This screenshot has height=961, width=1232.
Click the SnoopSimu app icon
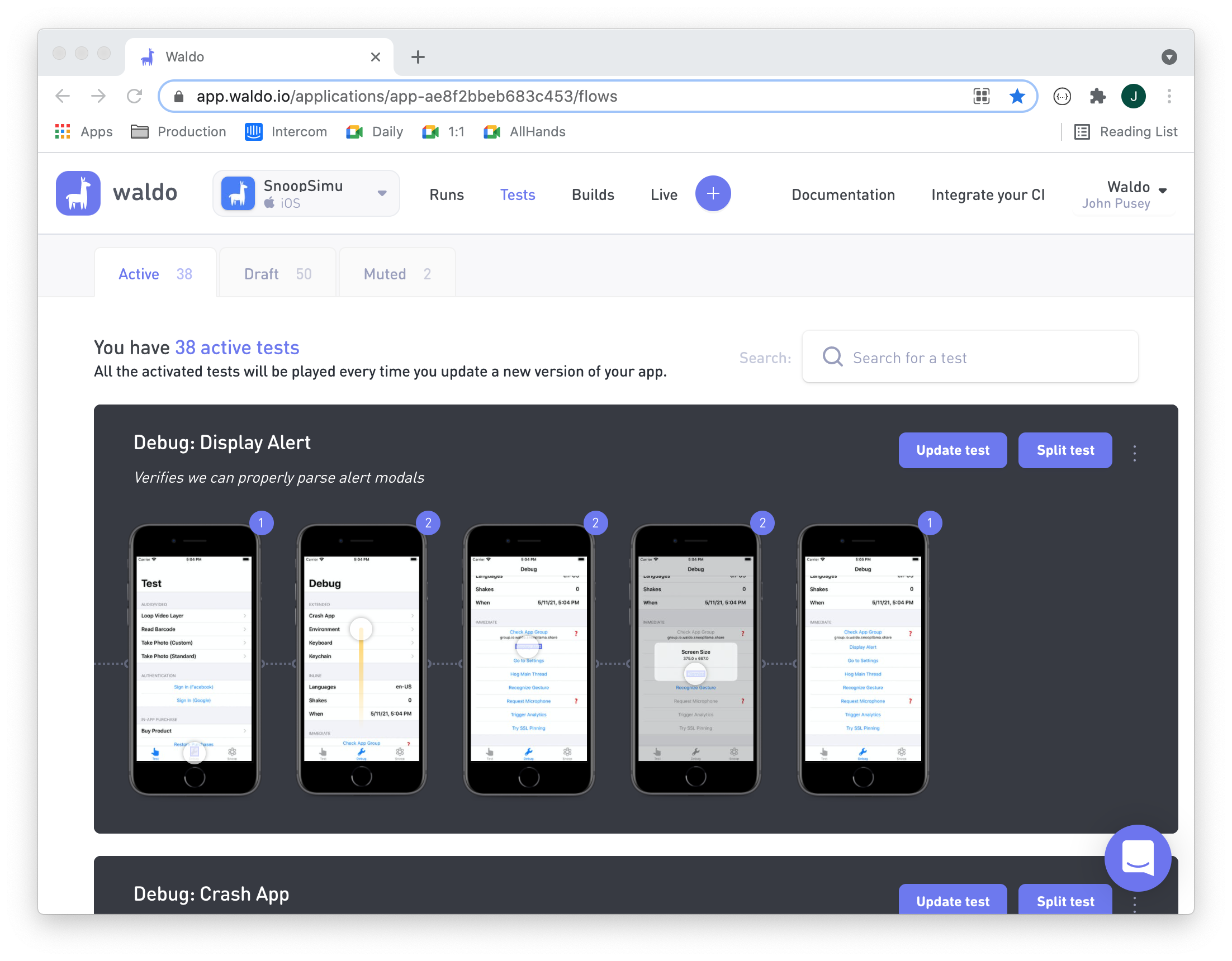(238, 193)
